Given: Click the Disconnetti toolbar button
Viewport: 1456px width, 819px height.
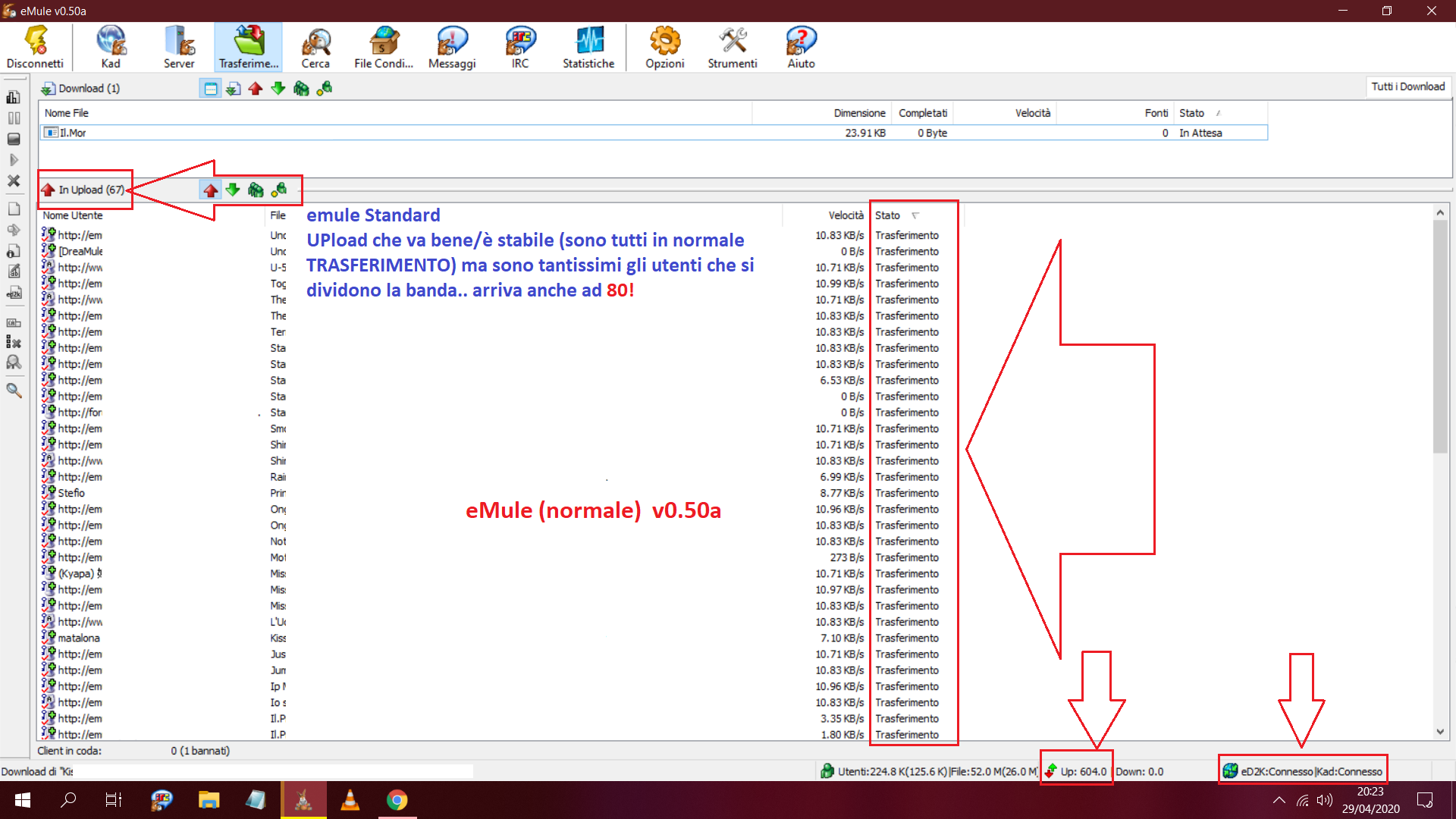Looking at the screenshot, I should tap(35, 47).
